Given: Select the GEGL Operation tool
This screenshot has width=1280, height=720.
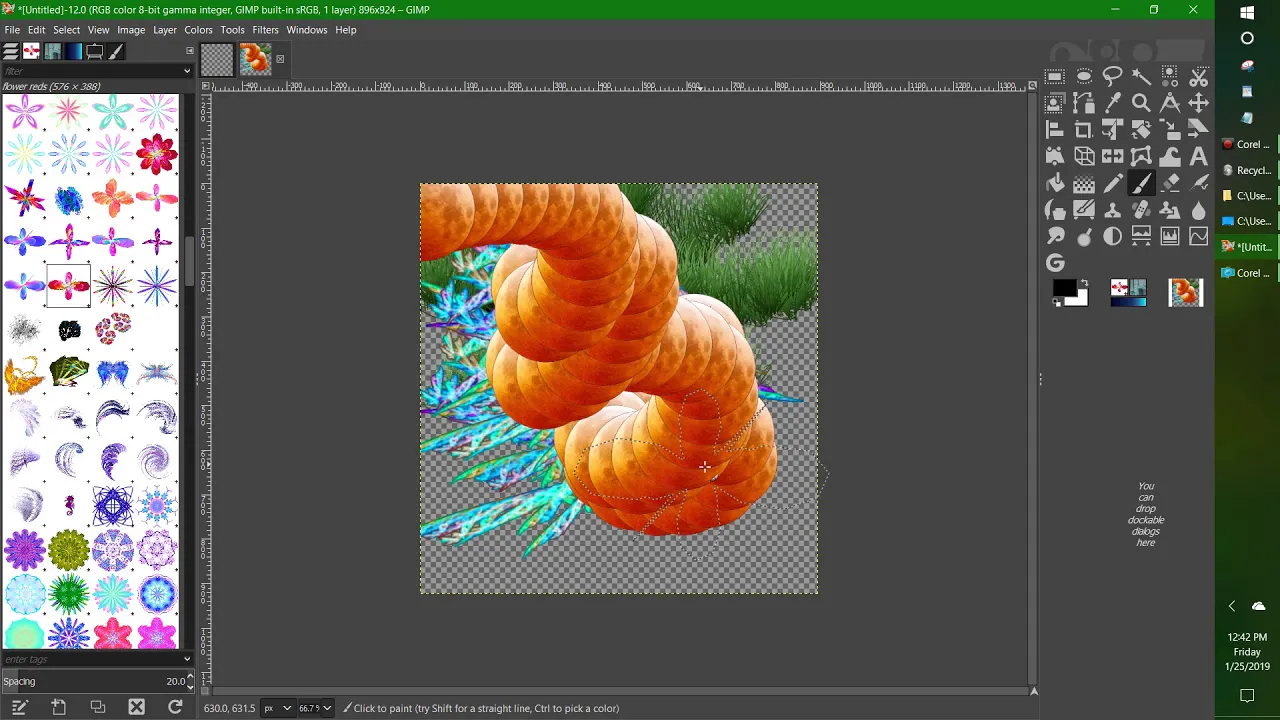Looking at the screenshot, I should point(1055,263).
